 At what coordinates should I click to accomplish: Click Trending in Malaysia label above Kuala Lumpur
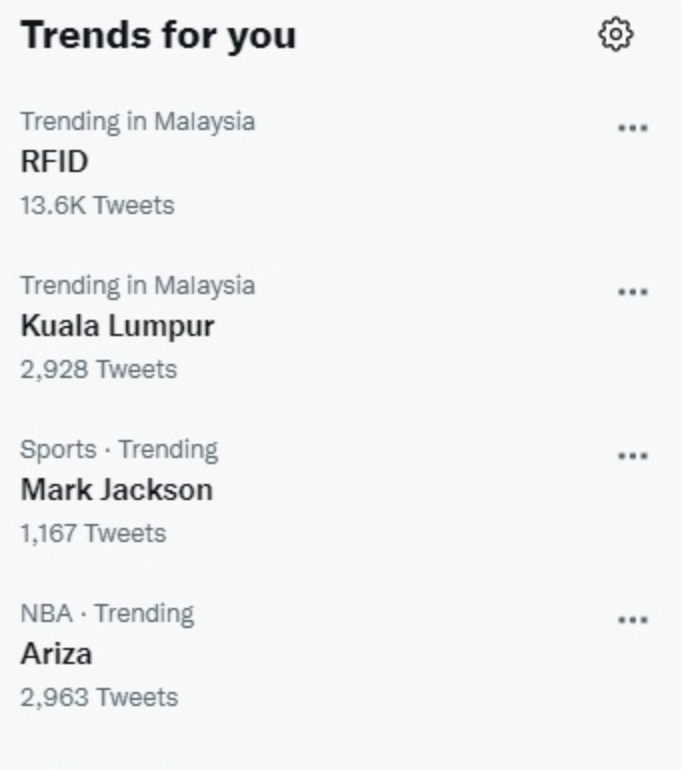tap(137, 285)
